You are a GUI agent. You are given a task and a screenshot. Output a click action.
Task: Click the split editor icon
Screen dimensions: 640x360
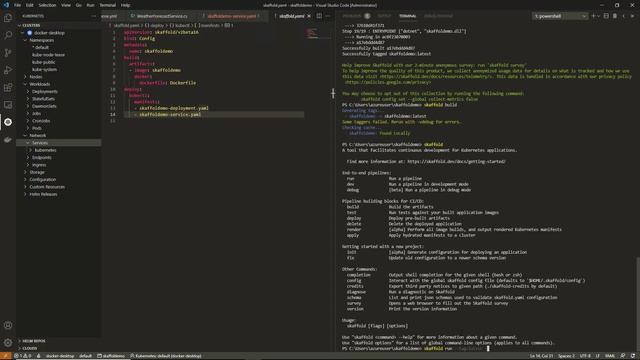pyautogui.click(x=319, y=16)
